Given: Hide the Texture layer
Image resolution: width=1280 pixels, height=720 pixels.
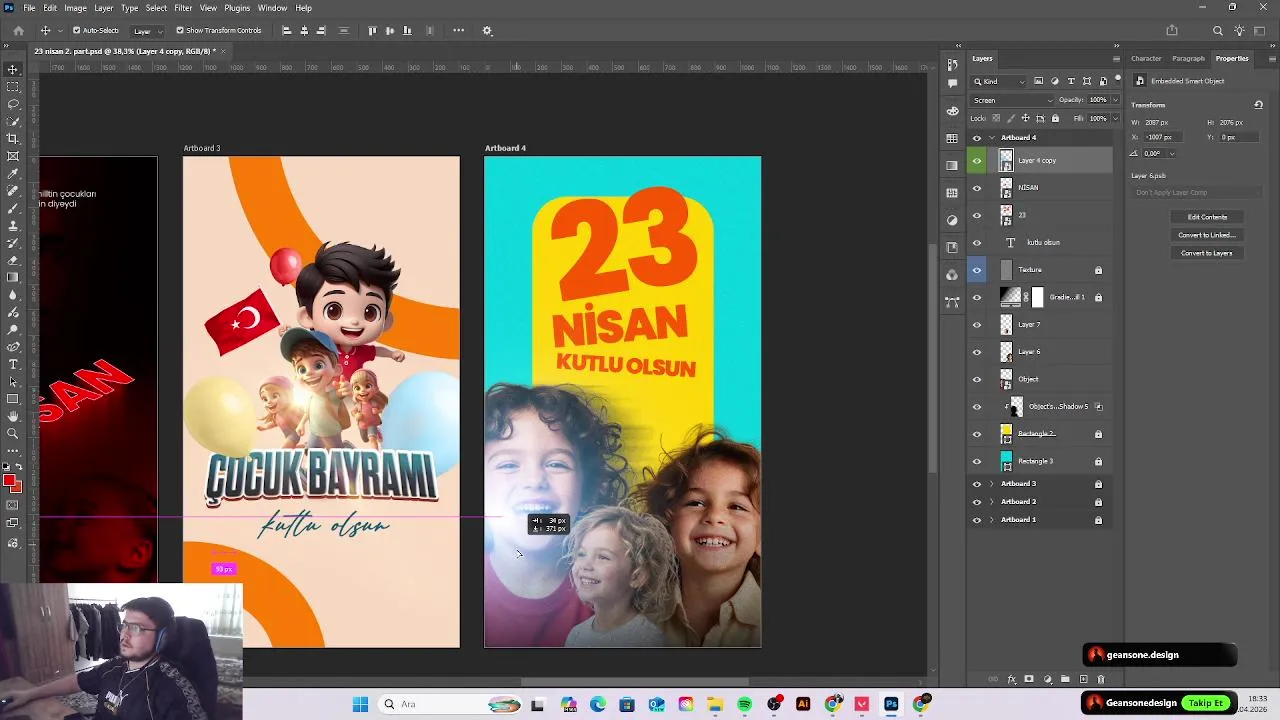Looking at the screenshot, I should tap(977, 270).
